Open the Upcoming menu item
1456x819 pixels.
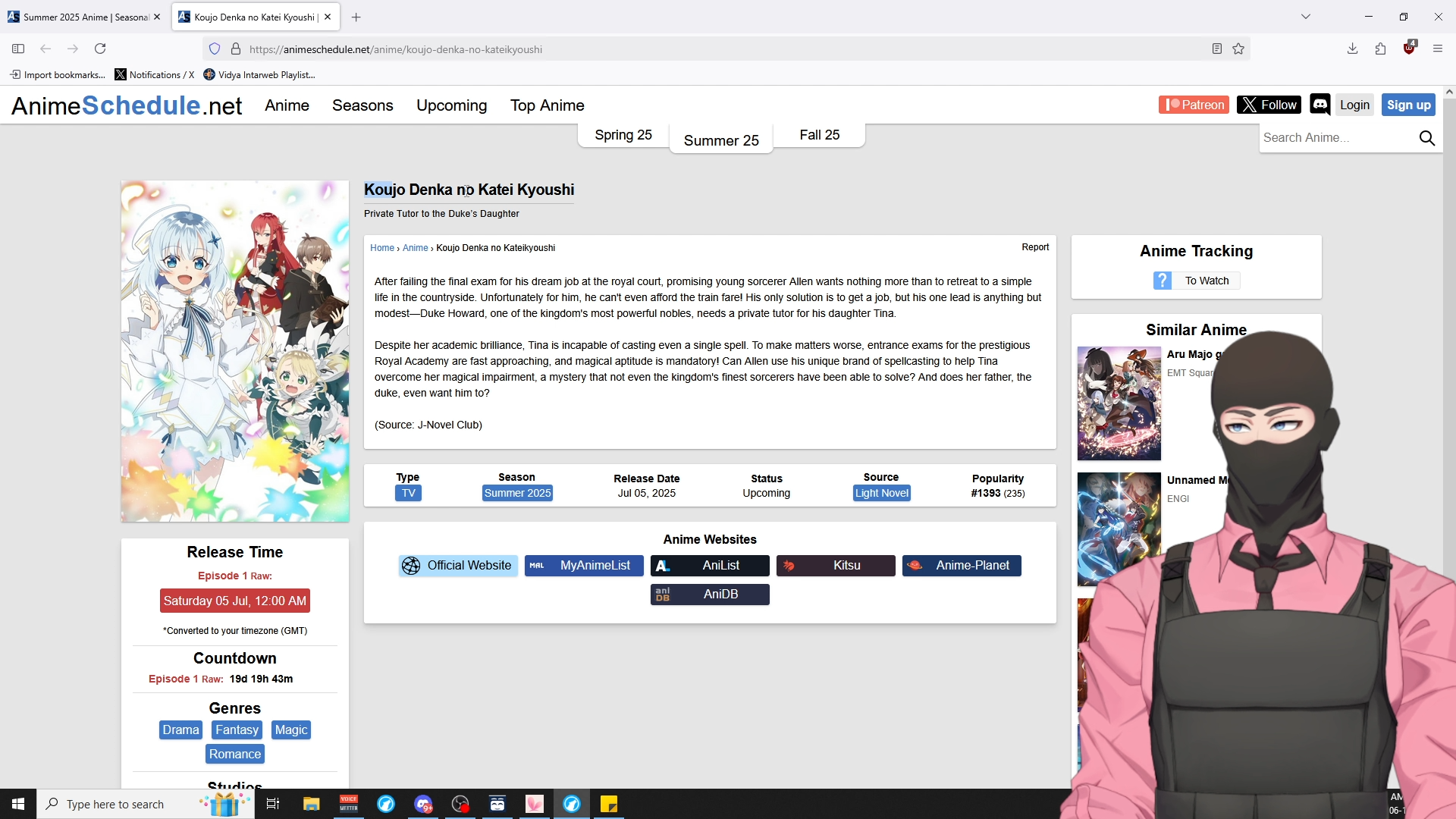pyautogui.click(x=451, y=105)
